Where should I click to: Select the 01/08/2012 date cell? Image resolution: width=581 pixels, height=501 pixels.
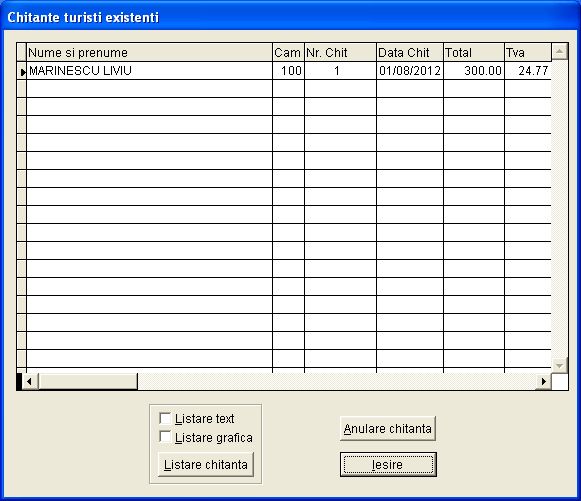(x=410, y=70)
